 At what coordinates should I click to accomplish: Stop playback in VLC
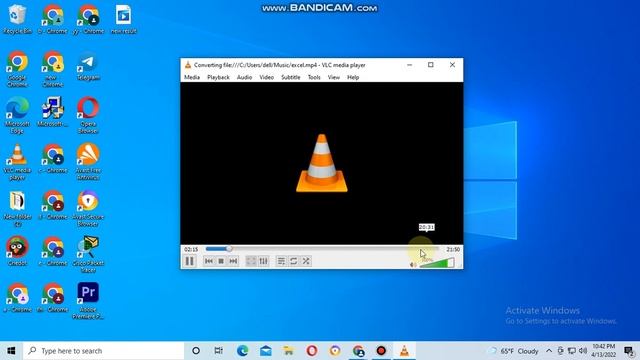pyautogui.click(x=221, y=261)
